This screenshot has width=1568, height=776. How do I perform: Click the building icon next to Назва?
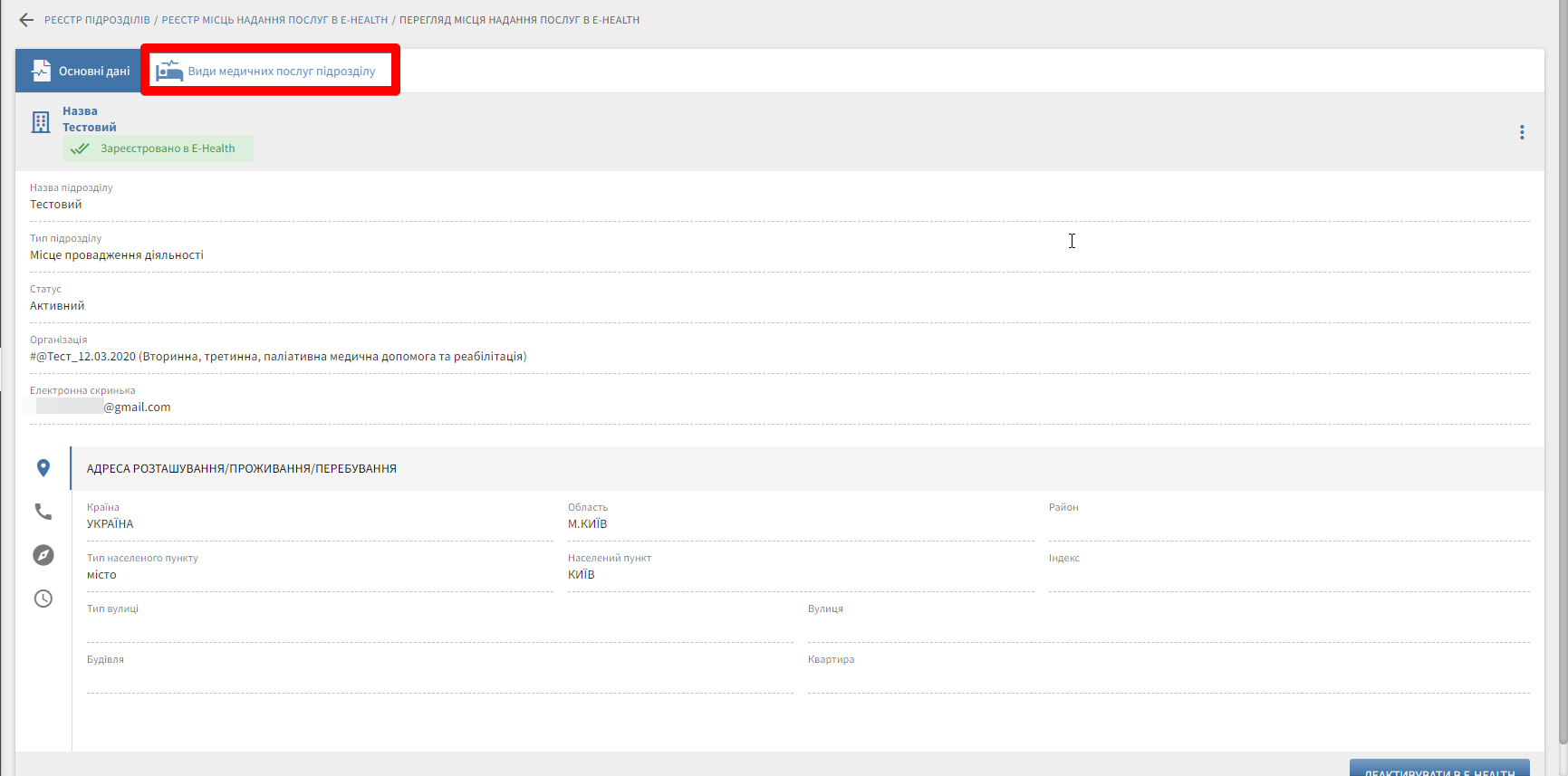tap(41, 122)
